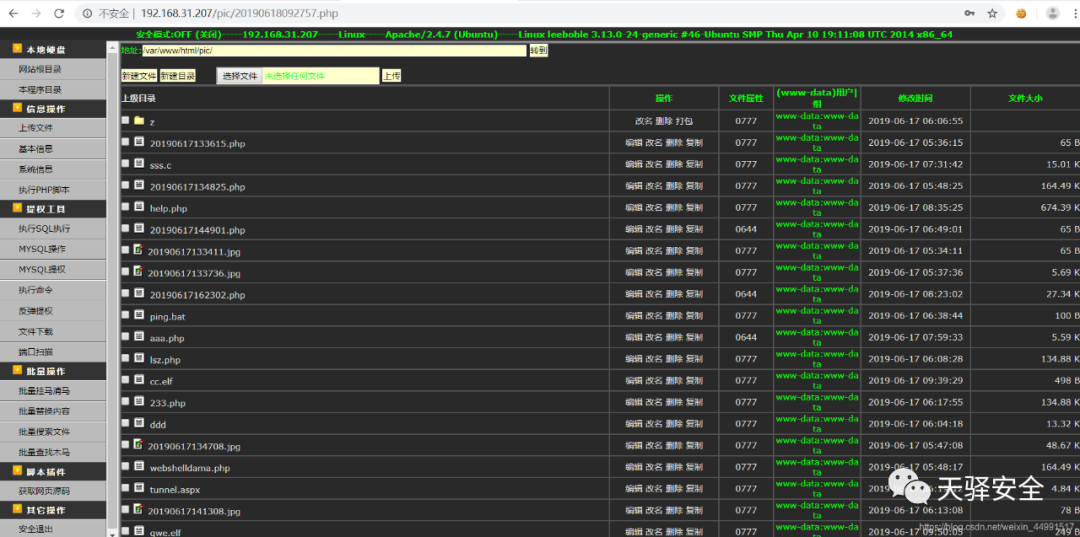Bookmark this page with the star icon

pyautogui.click(x=992, y=13)
